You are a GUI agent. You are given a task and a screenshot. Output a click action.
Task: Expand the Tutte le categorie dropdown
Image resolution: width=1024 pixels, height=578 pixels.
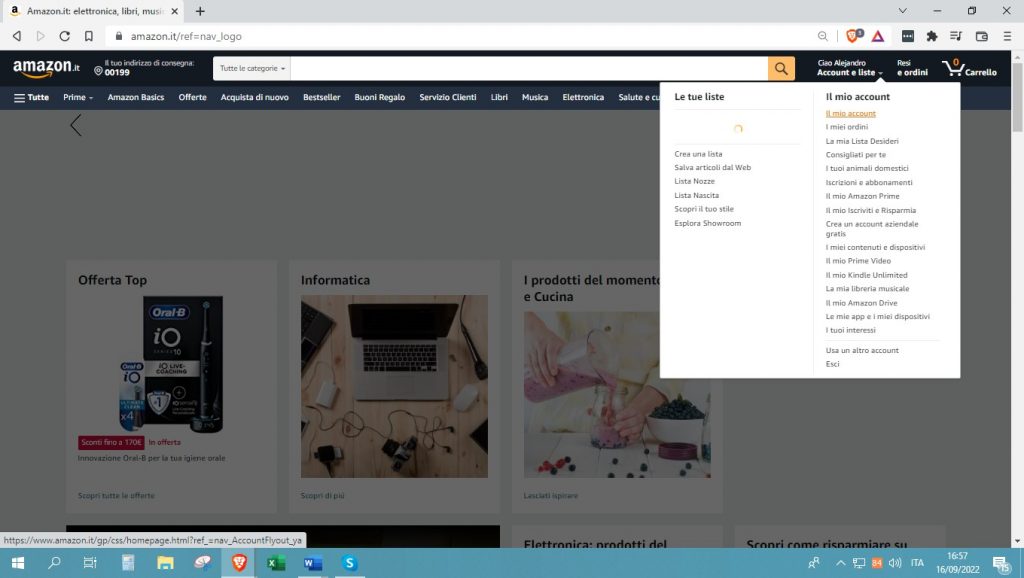coord(250,68)
